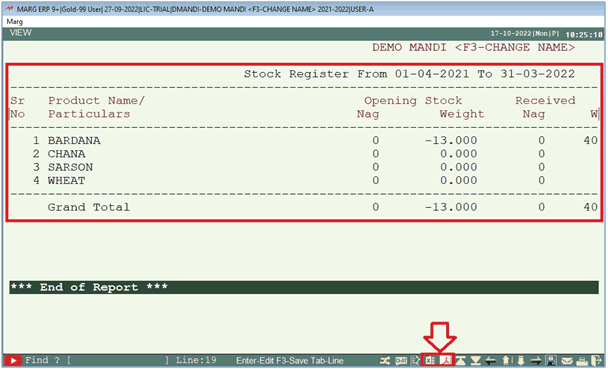This screenshot has height=369, width=608.
Task: Click the down arrow navigation icon
Action: [x=521, y=361]
